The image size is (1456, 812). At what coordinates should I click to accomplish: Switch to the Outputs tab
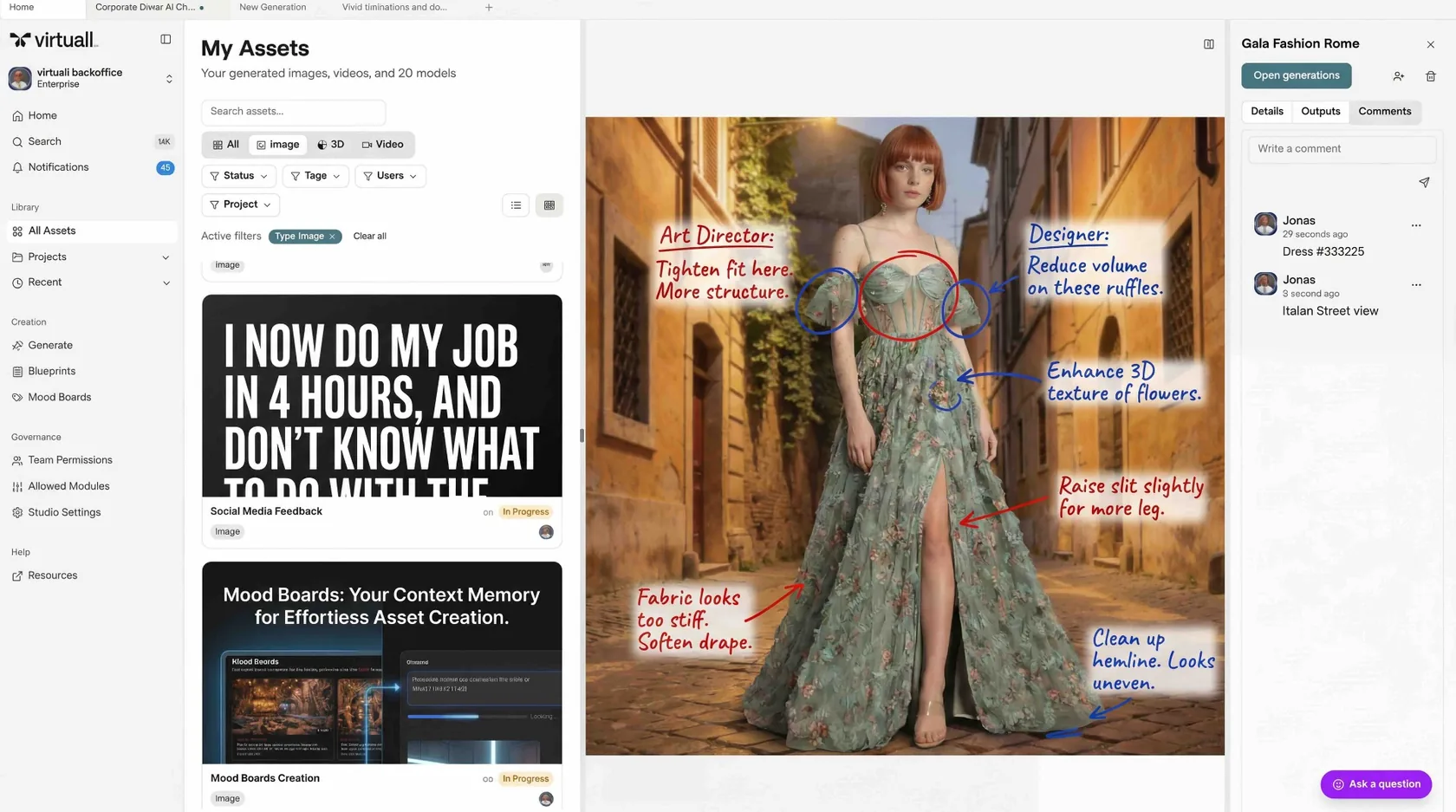tap(1320, 111)
